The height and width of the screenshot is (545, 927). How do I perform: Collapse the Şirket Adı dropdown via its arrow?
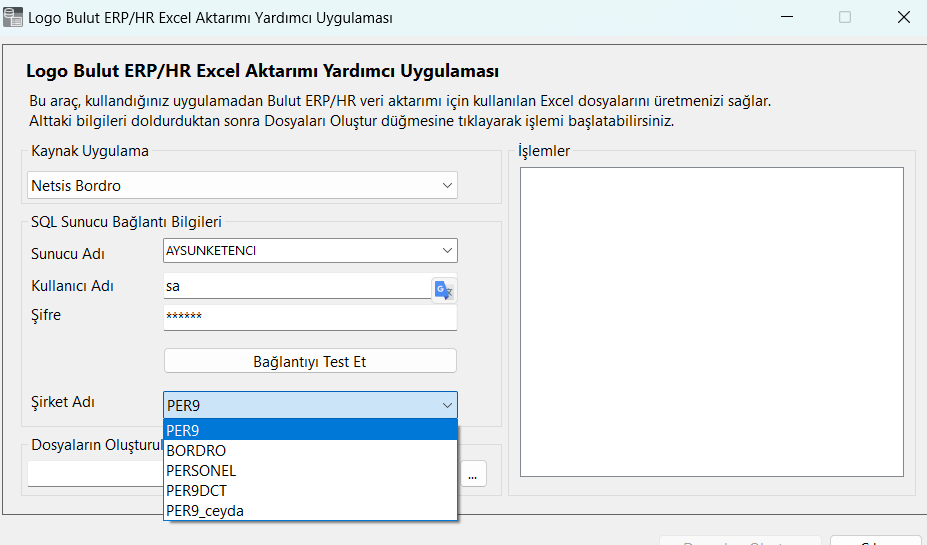446,405
